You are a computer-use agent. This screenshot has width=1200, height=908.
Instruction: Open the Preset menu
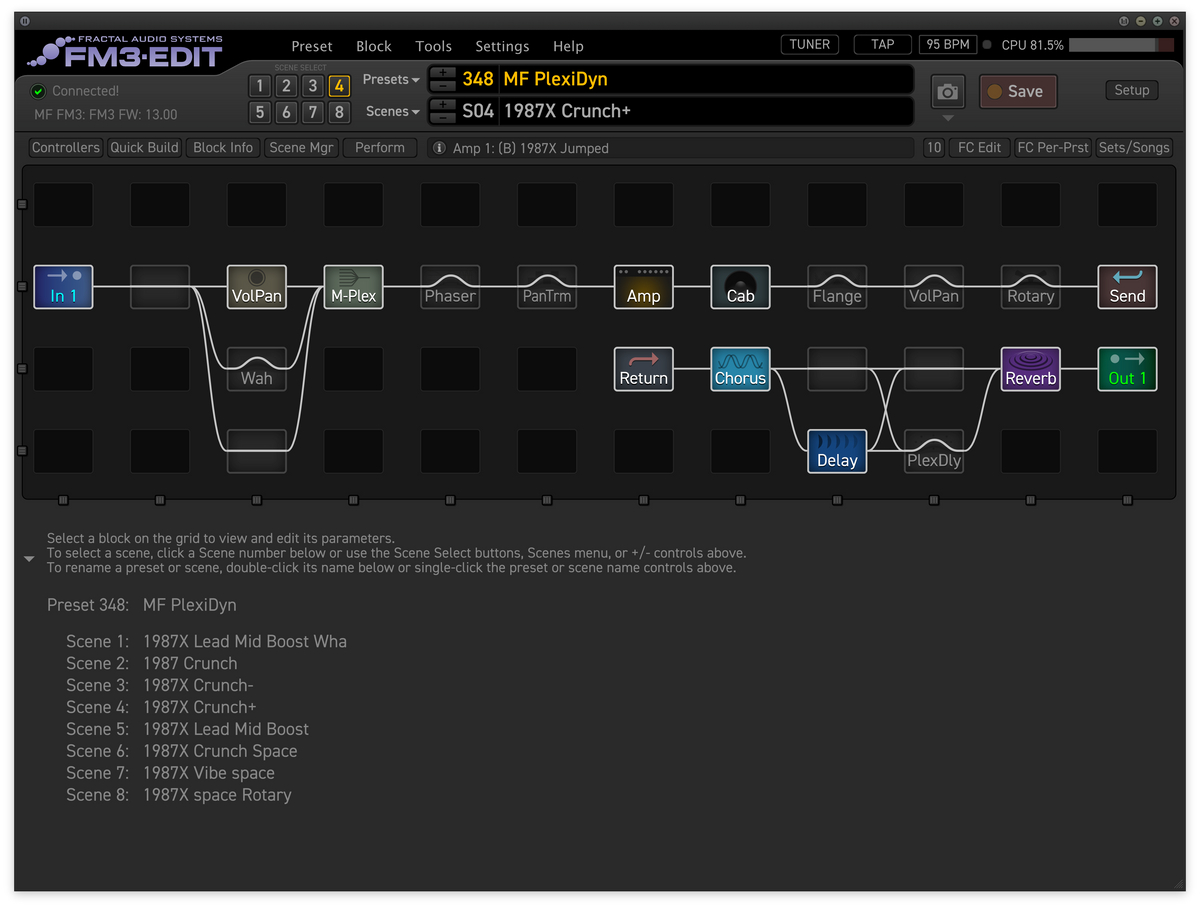tap(312, 46)
